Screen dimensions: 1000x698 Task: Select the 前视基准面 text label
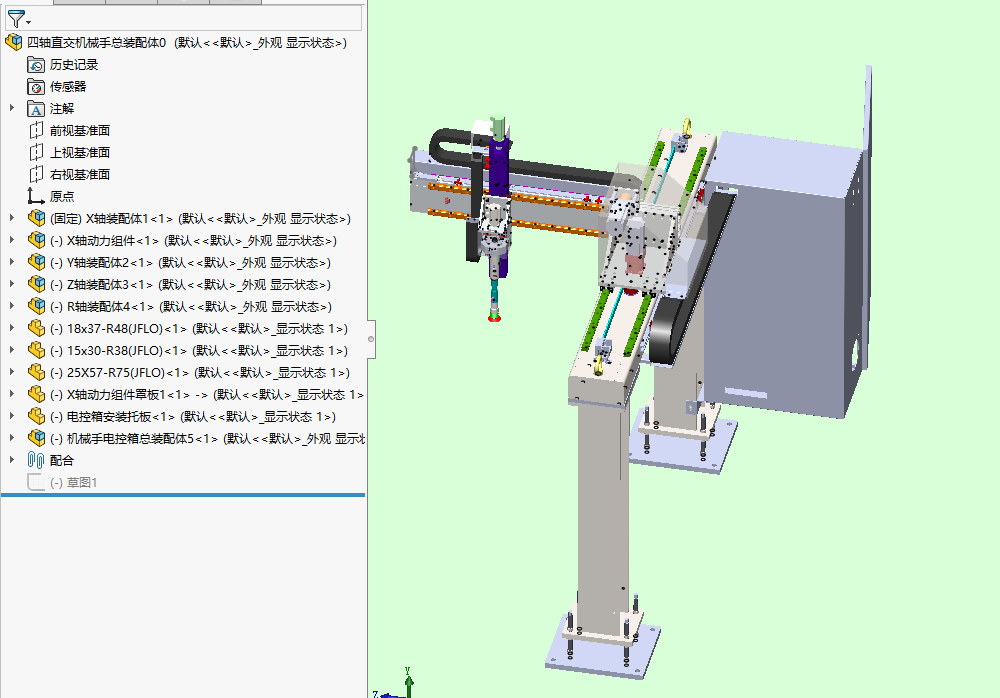pos(80,131)
